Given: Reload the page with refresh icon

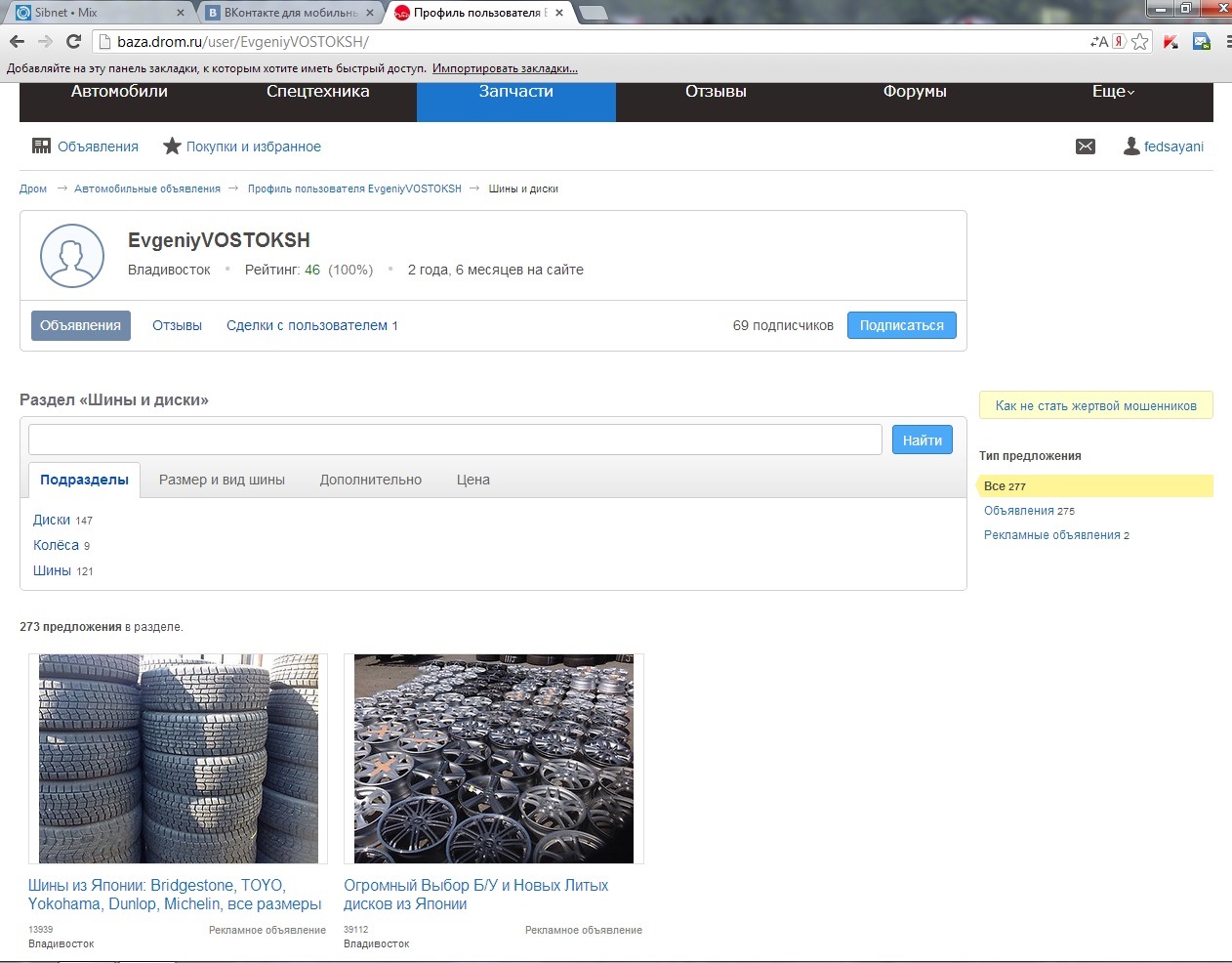Looking at the screenshot, I should [73, 42].
